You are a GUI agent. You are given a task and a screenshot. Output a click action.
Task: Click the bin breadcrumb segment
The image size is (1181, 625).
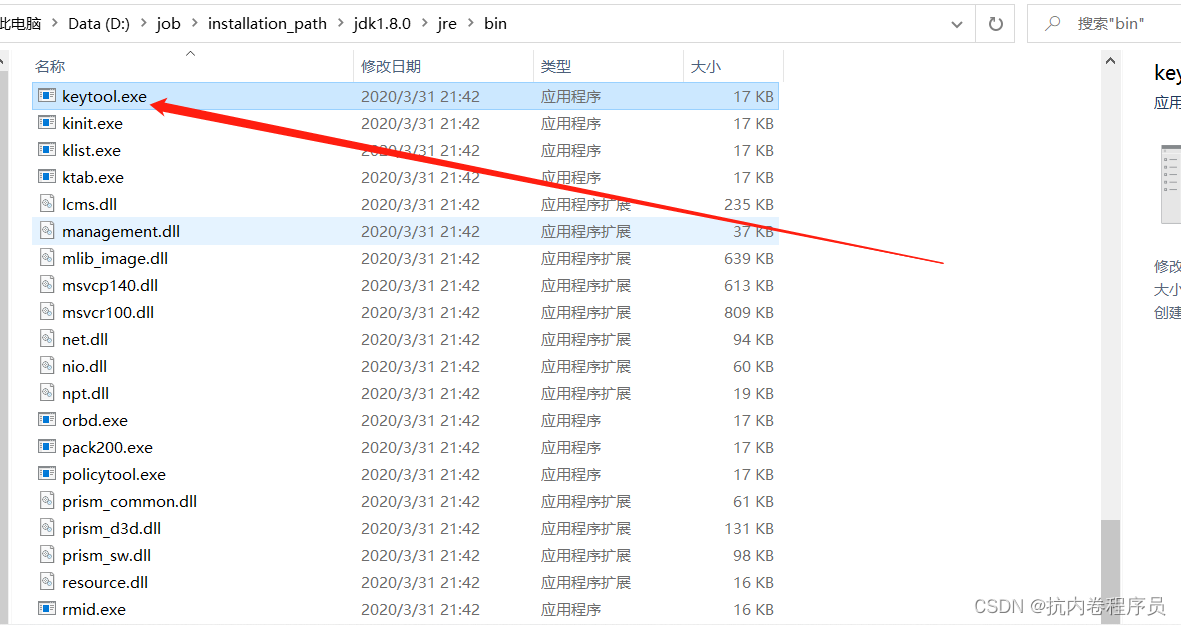pos(495,24)
